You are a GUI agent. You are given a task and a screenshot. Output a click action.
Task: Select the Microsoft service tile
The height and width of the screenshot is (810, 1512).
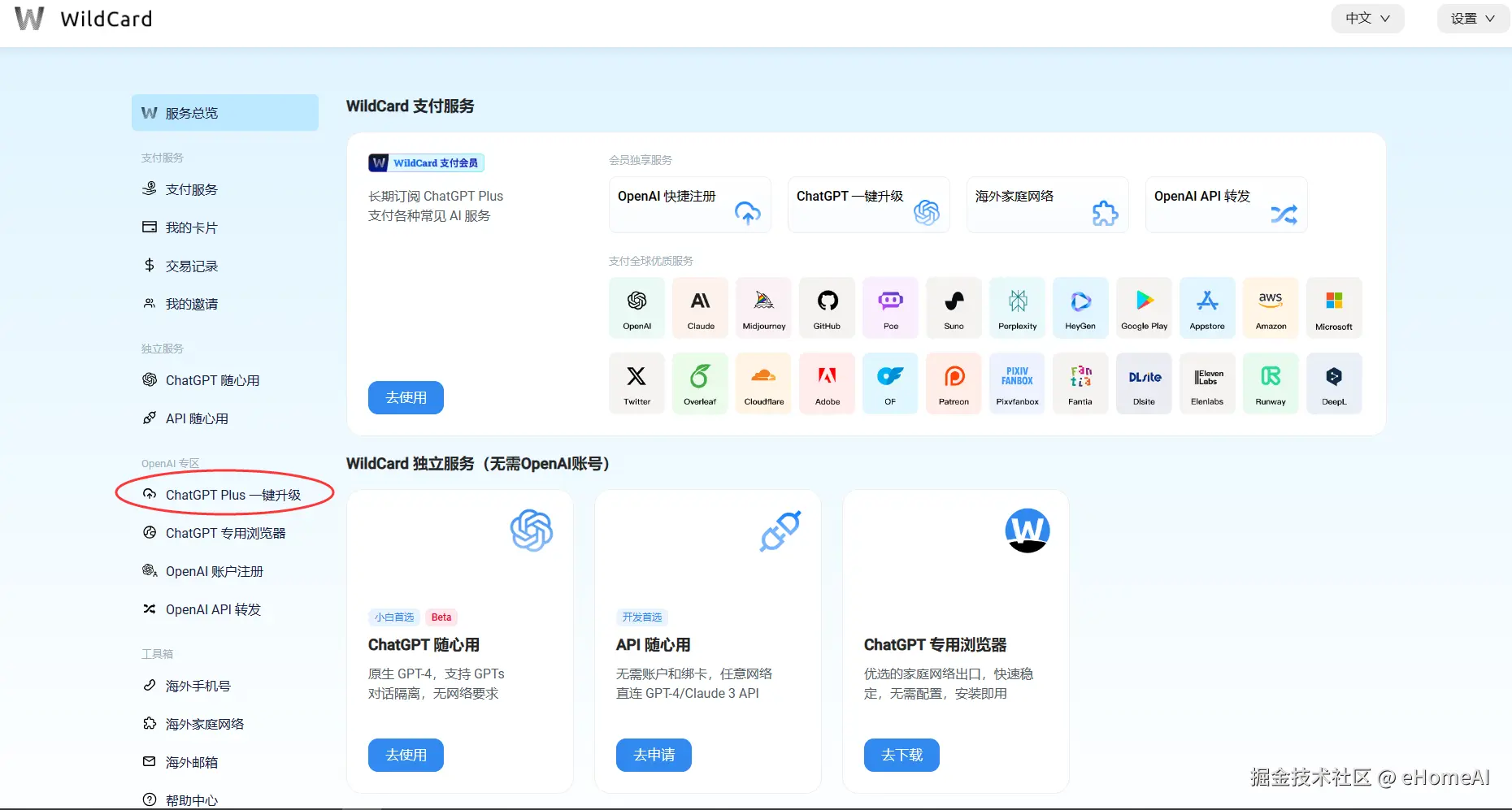click(1335, 307)
